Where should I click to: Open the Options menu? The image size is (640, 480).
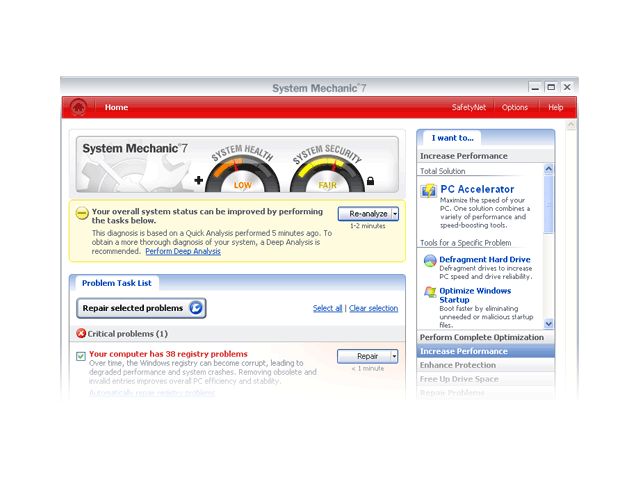pyautogui.click(x=515, y=107)
